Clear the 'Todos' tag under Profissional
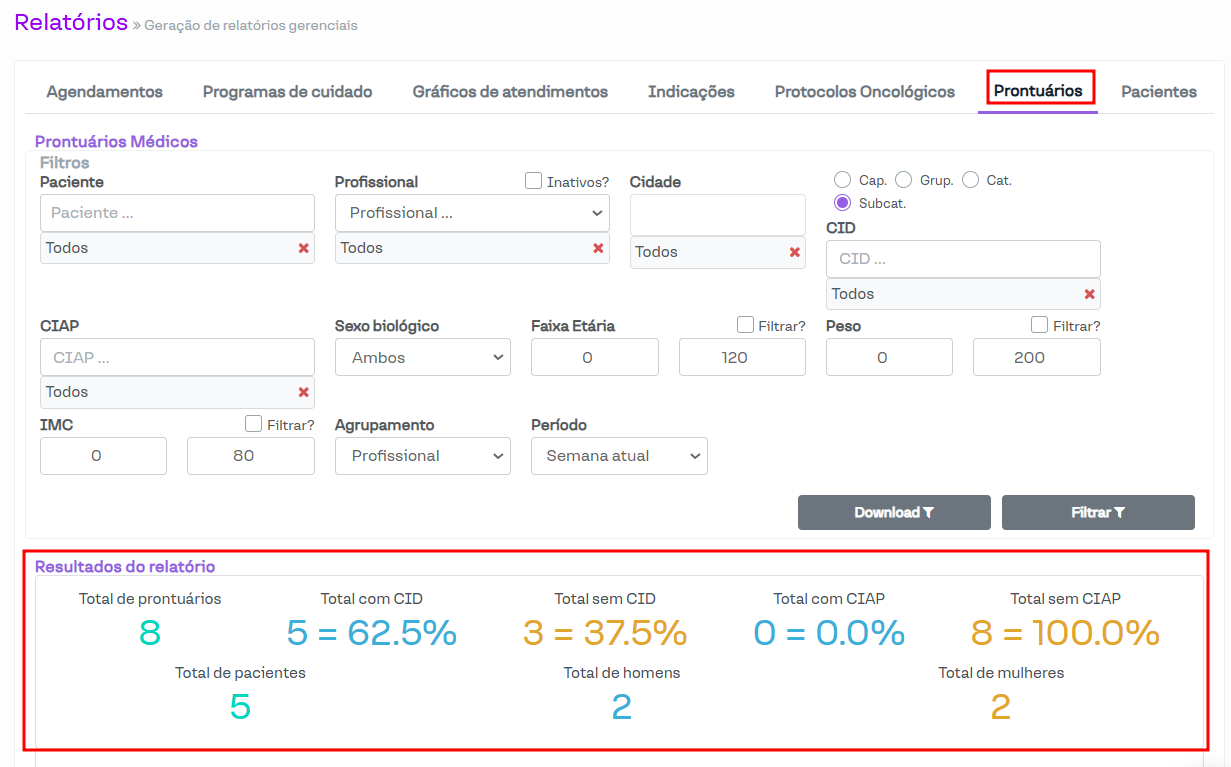 [x=598, y=248]
